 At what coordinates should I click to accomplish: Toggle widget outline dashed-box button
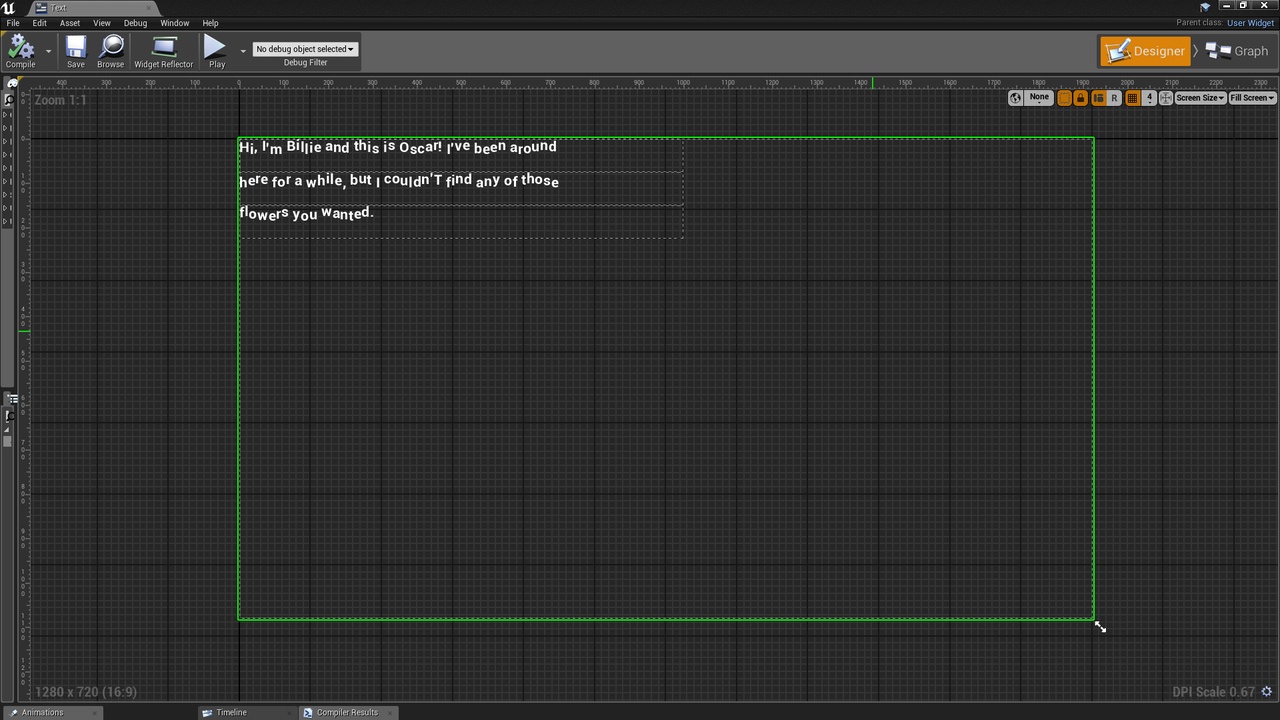click(x=1065, y=98)
